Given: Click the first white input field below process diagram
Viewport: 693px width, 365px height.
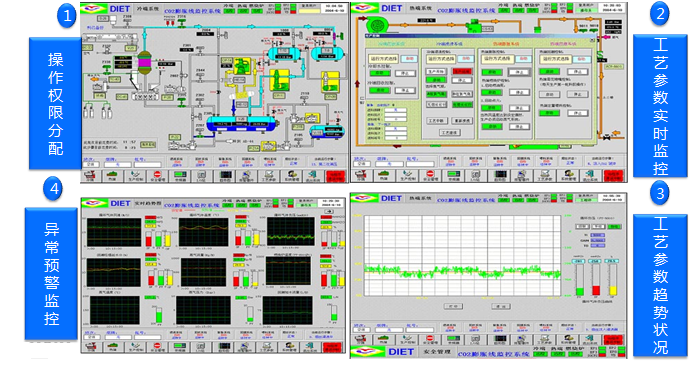Looking at the screenshot, I should (x=90, y=164).
